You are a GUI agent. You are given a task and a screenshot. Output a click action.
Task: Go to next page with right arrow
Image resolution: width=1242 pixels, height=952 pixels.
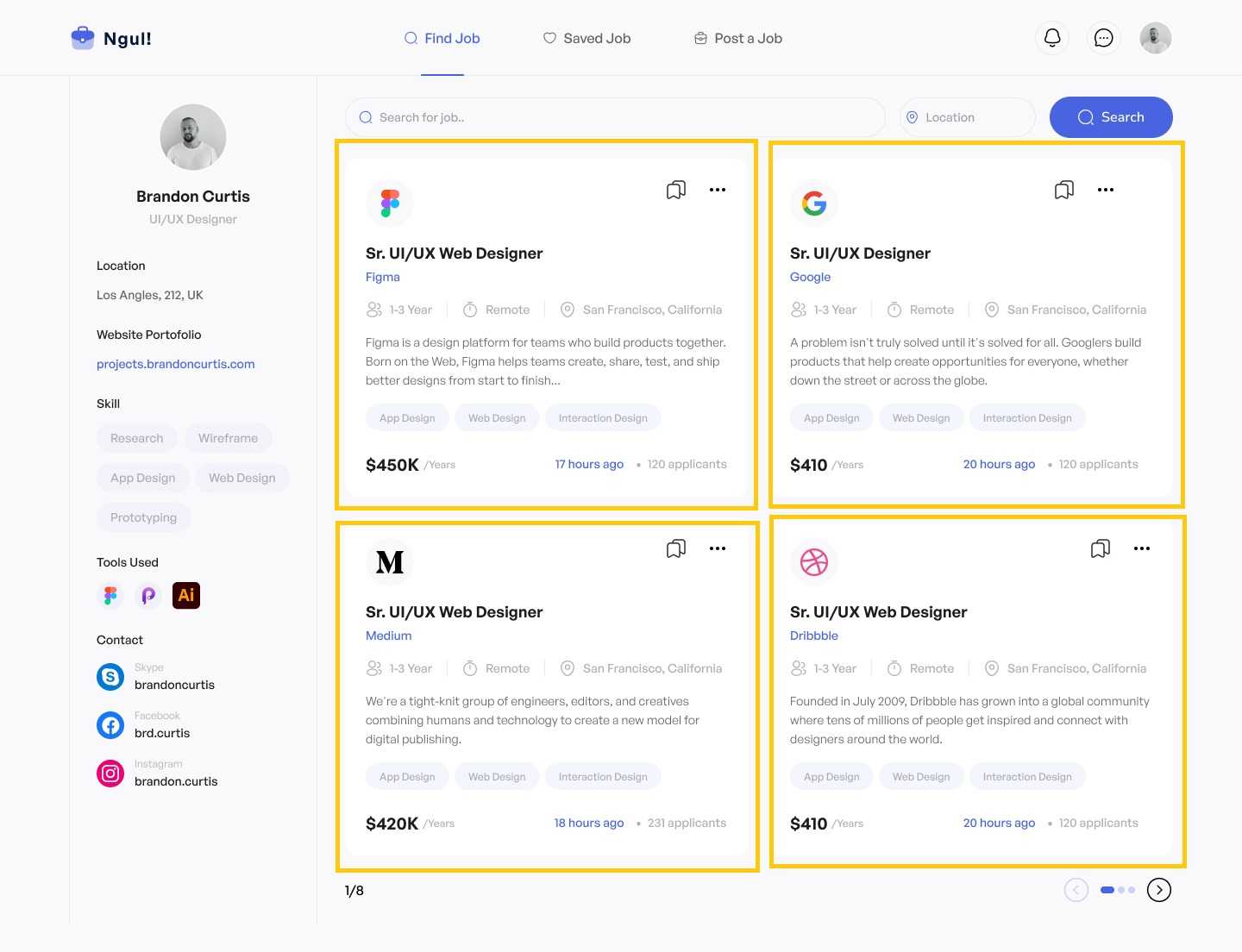coord(1159,890)
